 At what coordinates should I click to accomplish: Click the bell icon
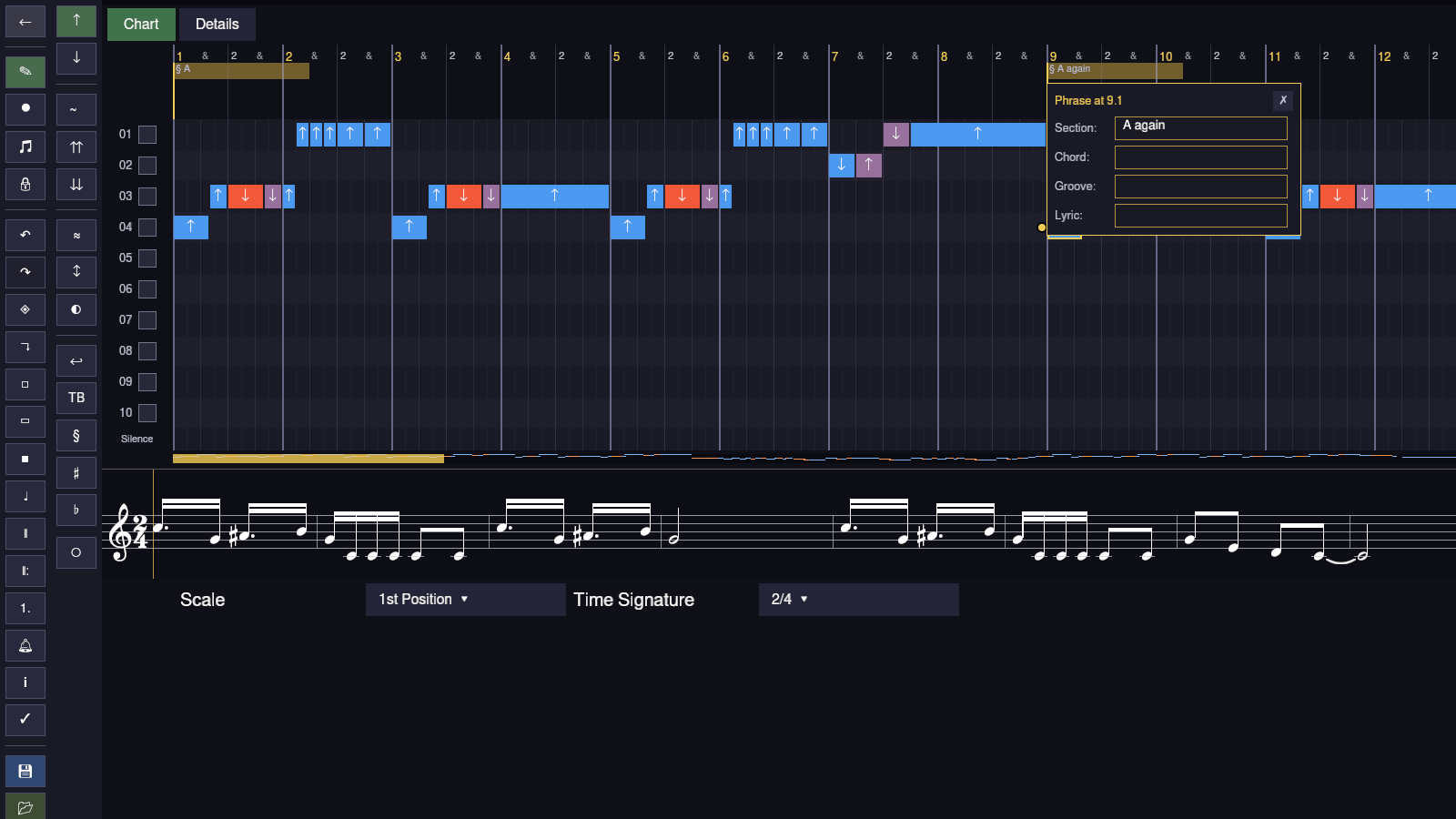pos(25,645)
